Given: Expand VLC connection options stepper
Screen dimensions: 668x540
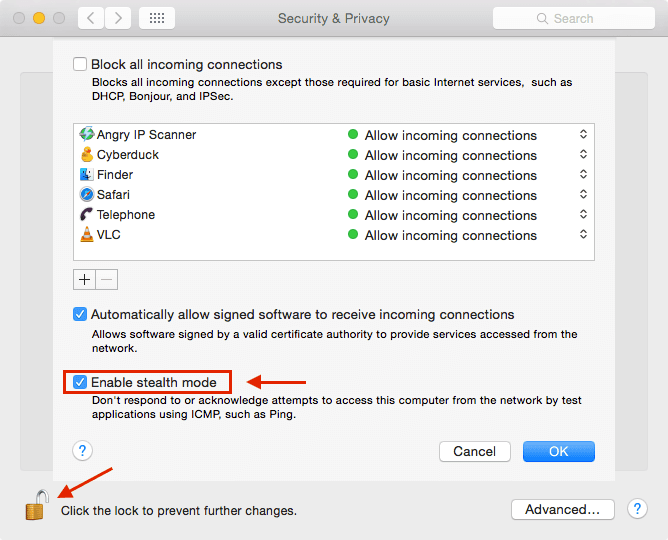Looking at the screenshot, I should tap(583, 235).
